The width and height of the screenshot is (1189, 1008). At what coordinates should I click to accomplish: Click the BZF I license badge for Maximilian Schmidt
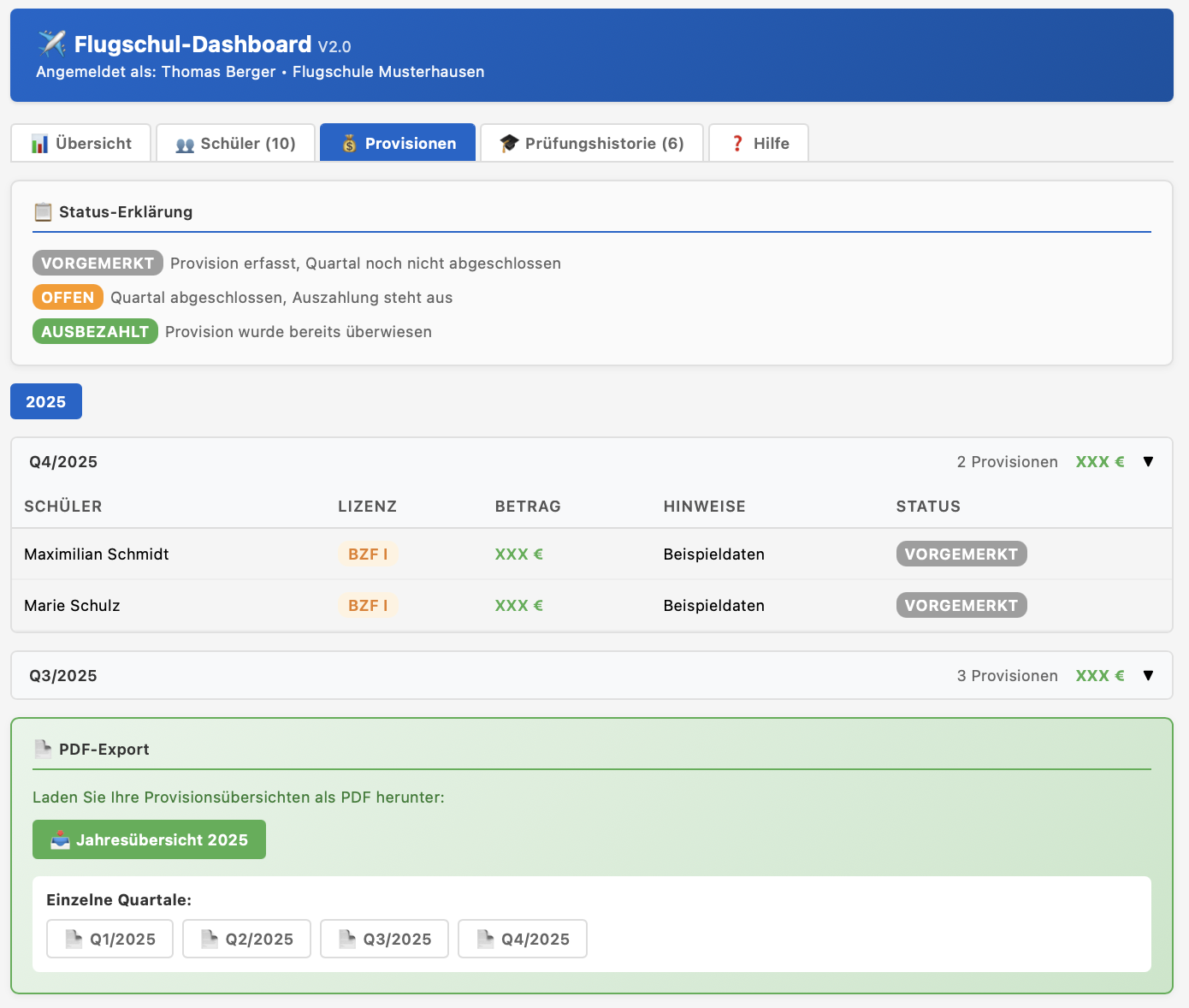pos(368,554)
